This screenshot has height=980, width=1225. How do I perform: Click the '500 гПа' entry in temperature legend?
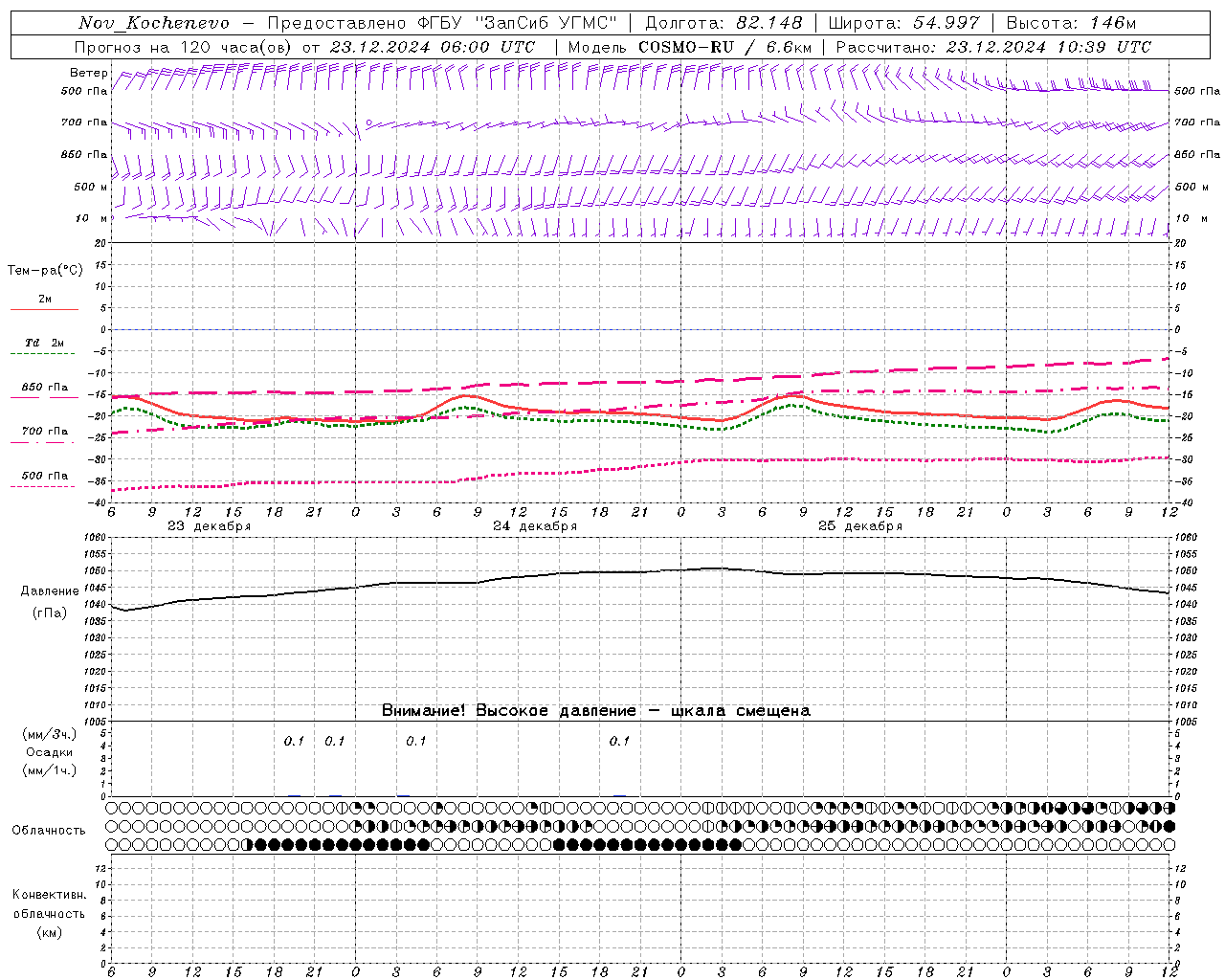pos(45,476)
